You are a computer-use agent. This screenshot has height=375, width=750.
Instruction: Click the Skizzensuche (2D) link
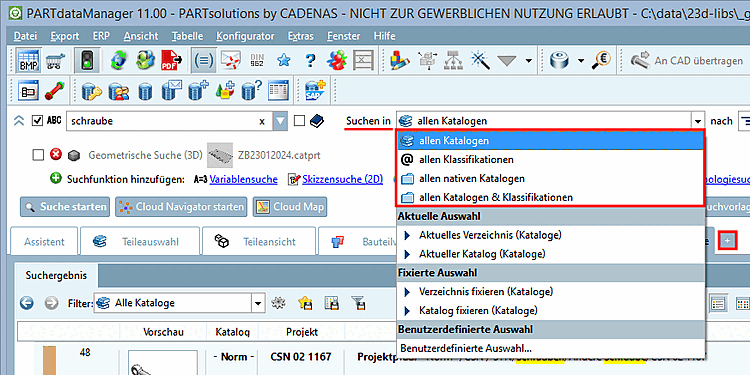[x=342, y=179]
